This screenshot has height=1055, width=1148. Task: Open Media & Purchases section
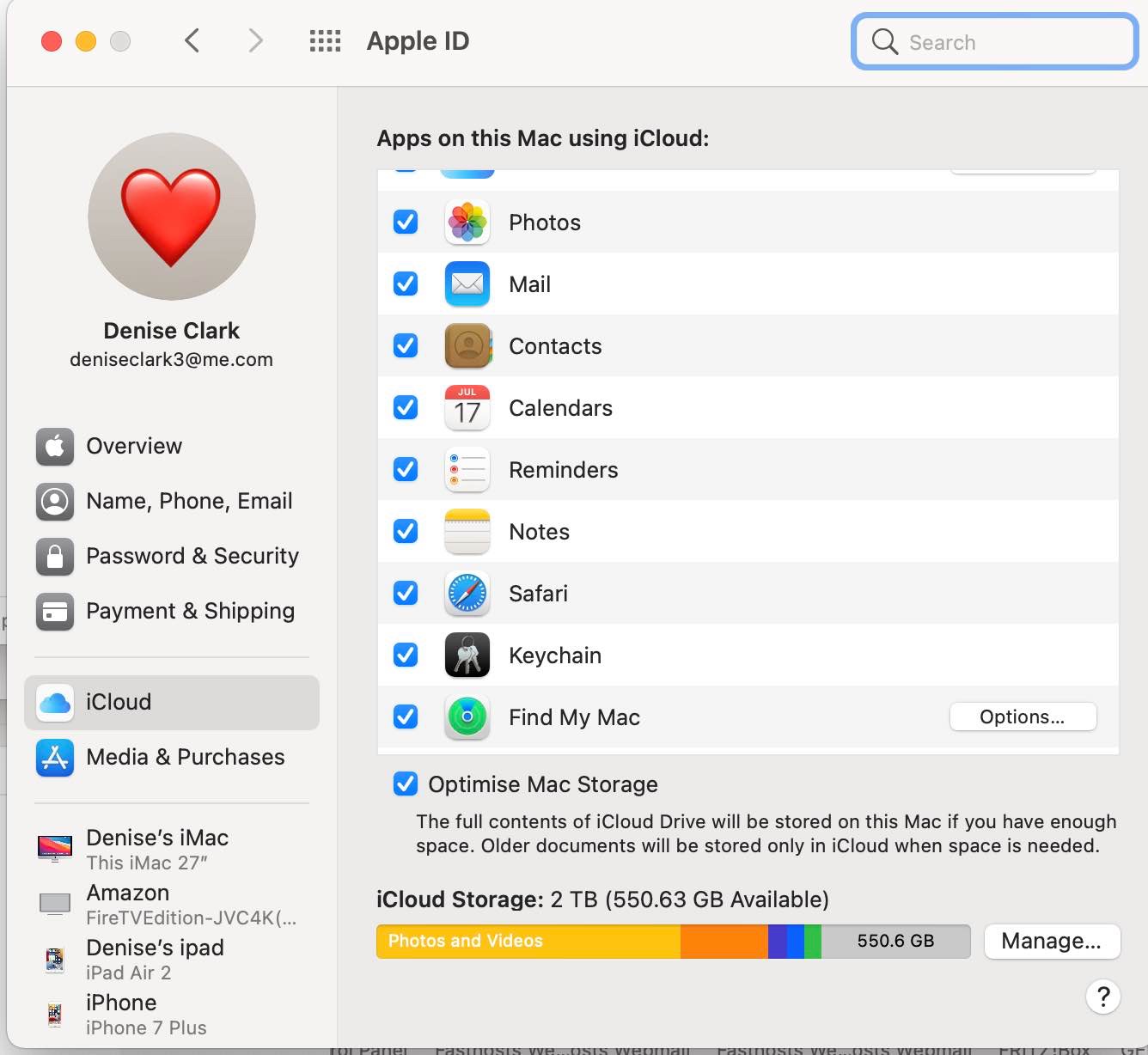point(172,758)
